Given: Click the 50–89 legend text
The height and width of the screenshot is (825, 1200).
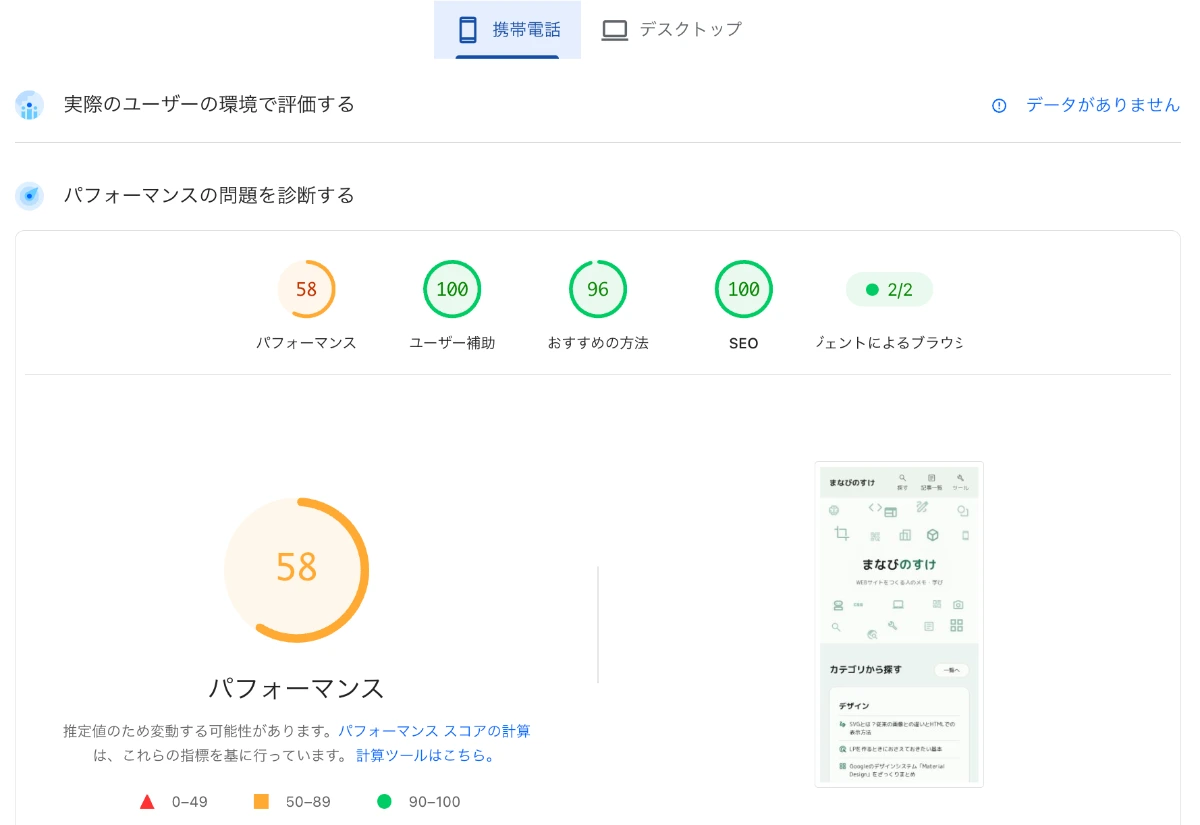Looking at the screenshot, I should [x=308, y=802].
